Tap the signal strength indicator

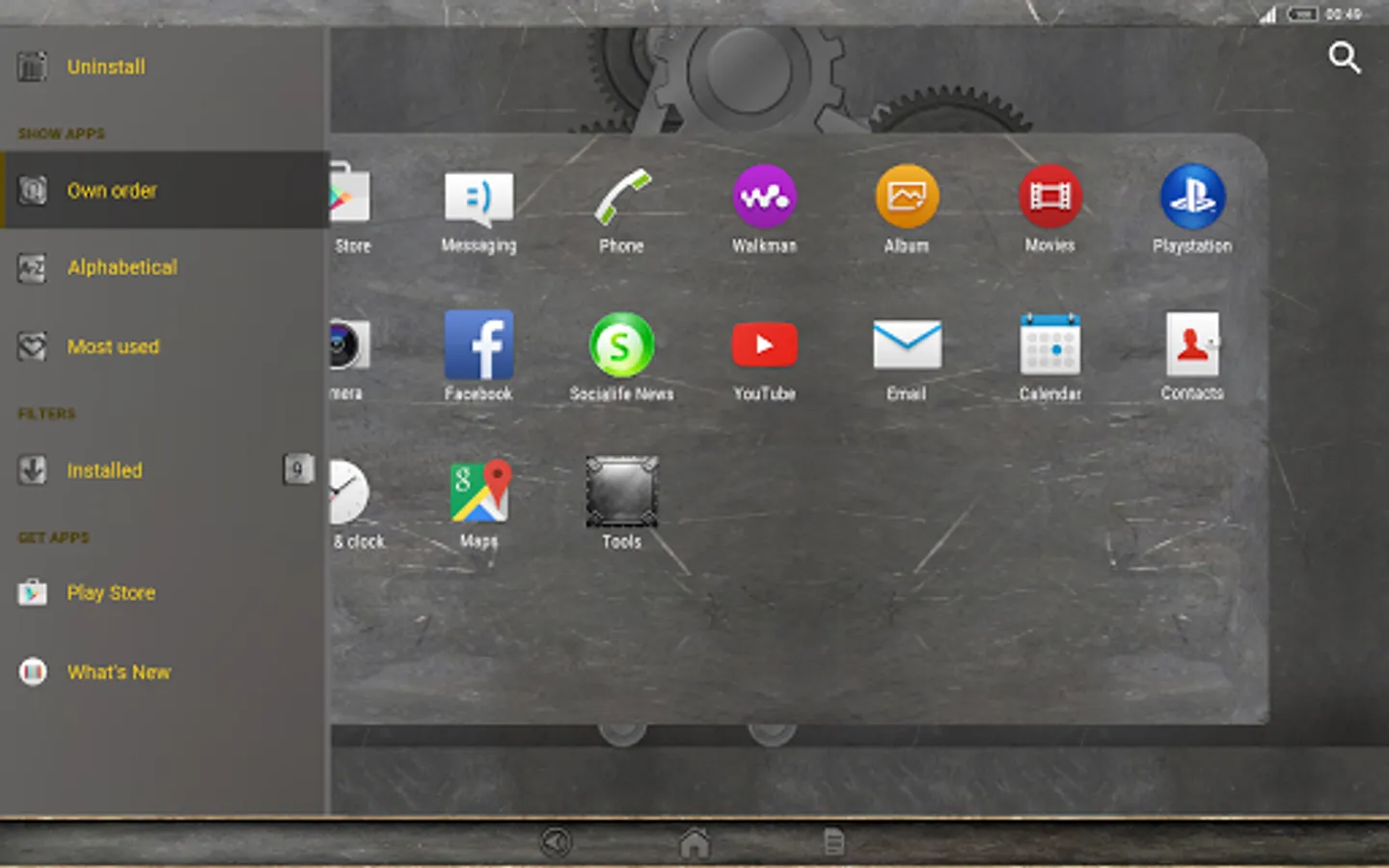click(1267, 14)
